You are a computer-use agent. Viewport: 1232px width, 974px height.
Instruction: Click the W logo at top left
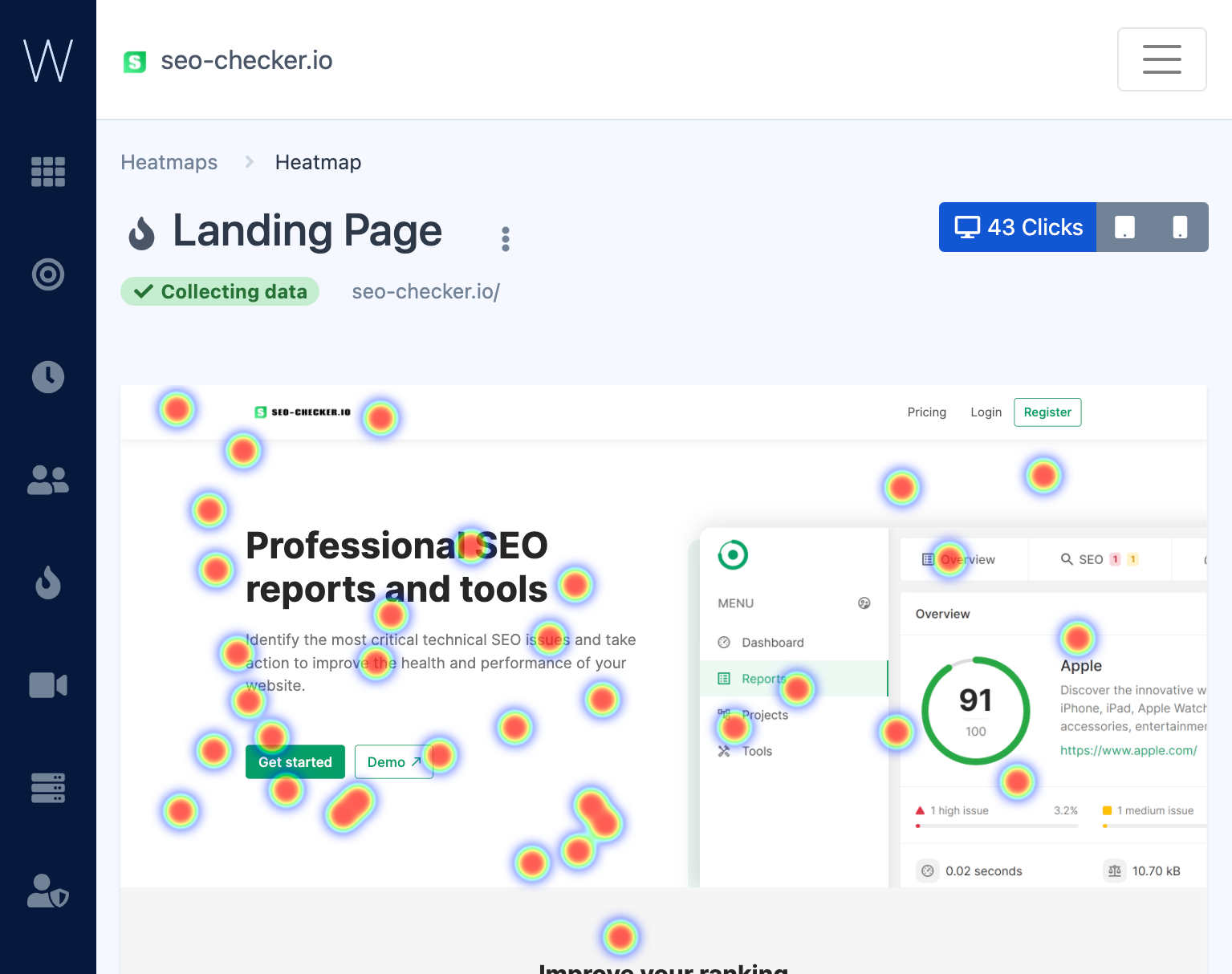click(47, 59)
